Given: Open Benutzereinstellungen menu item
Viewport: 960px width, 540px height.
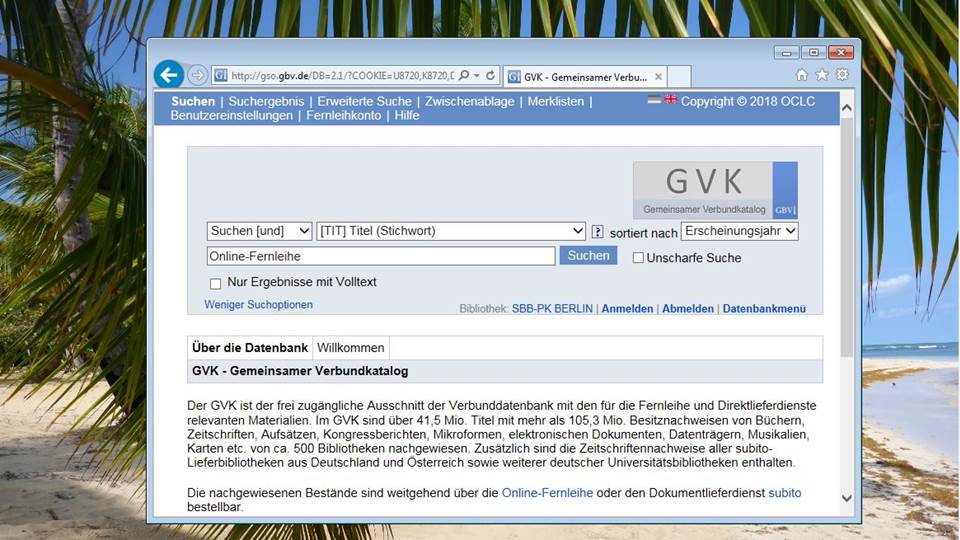Looking at the screenshot, I should tap(231, 116).
